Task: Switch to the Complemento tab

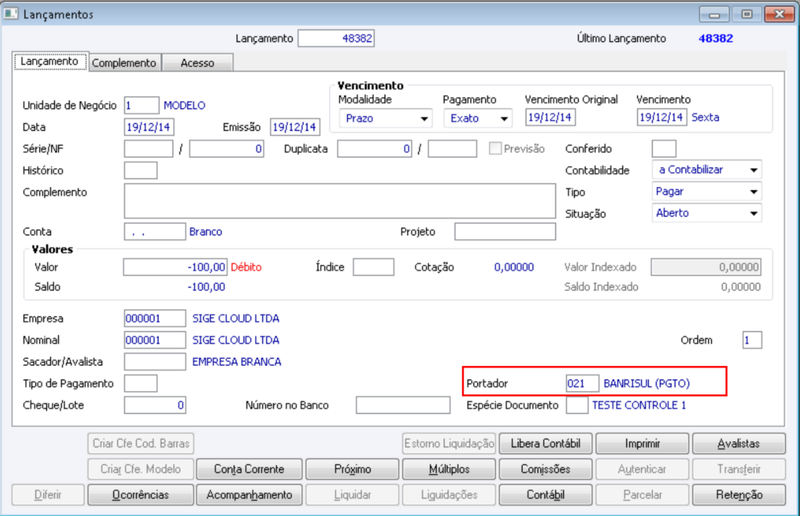Action: coord(124,63)
